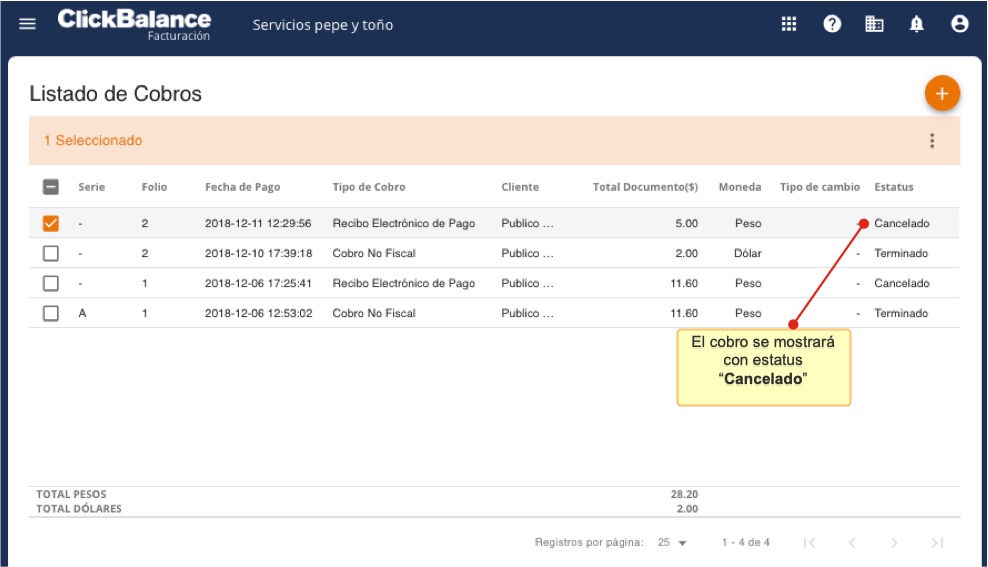Open the user account profile icon
Image resolution: width=988 pixels, height=567 pixels.
coord(960,25)
